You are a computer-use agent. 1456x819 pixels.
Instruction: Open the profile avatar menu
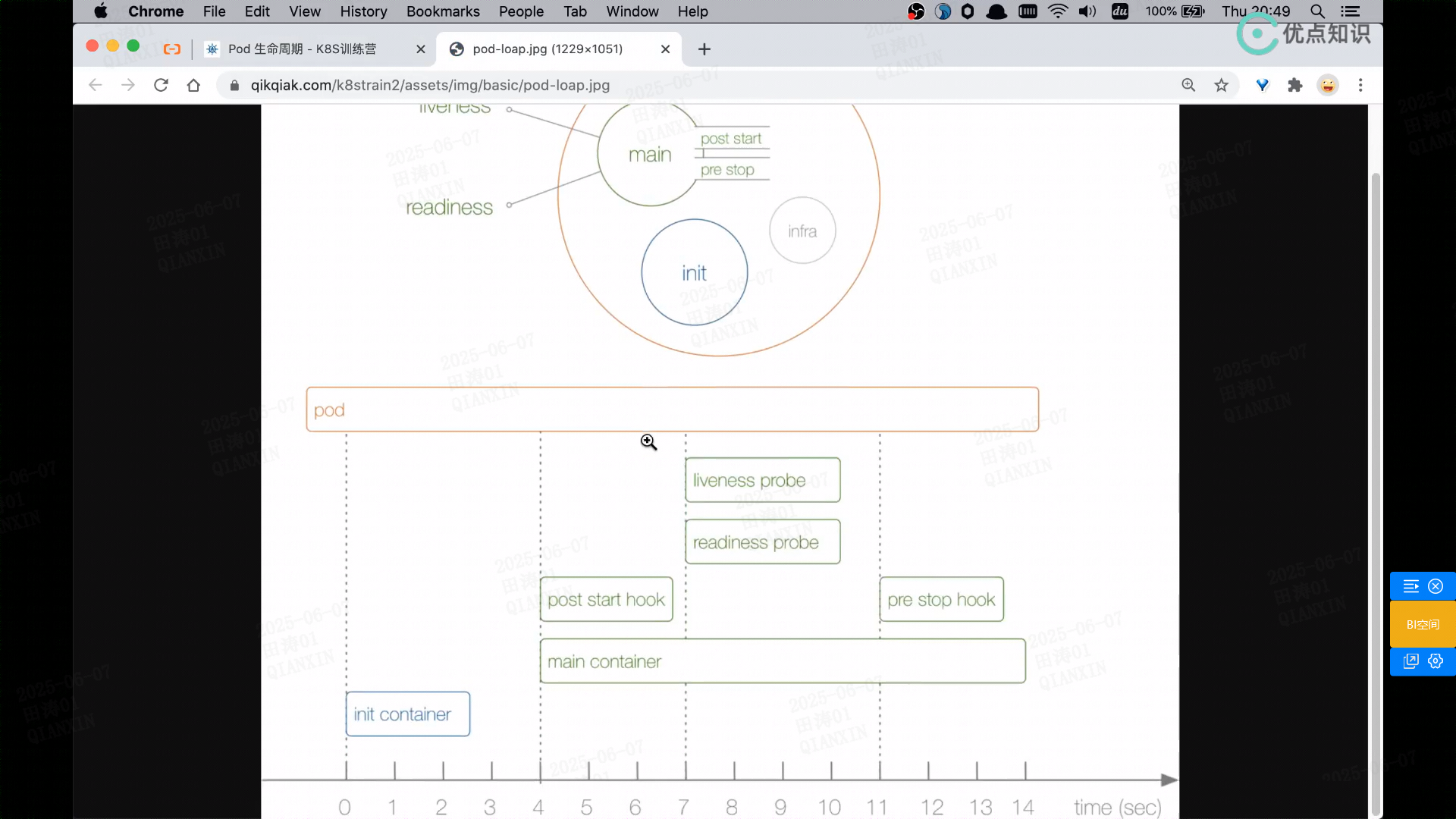(1328, 85)
